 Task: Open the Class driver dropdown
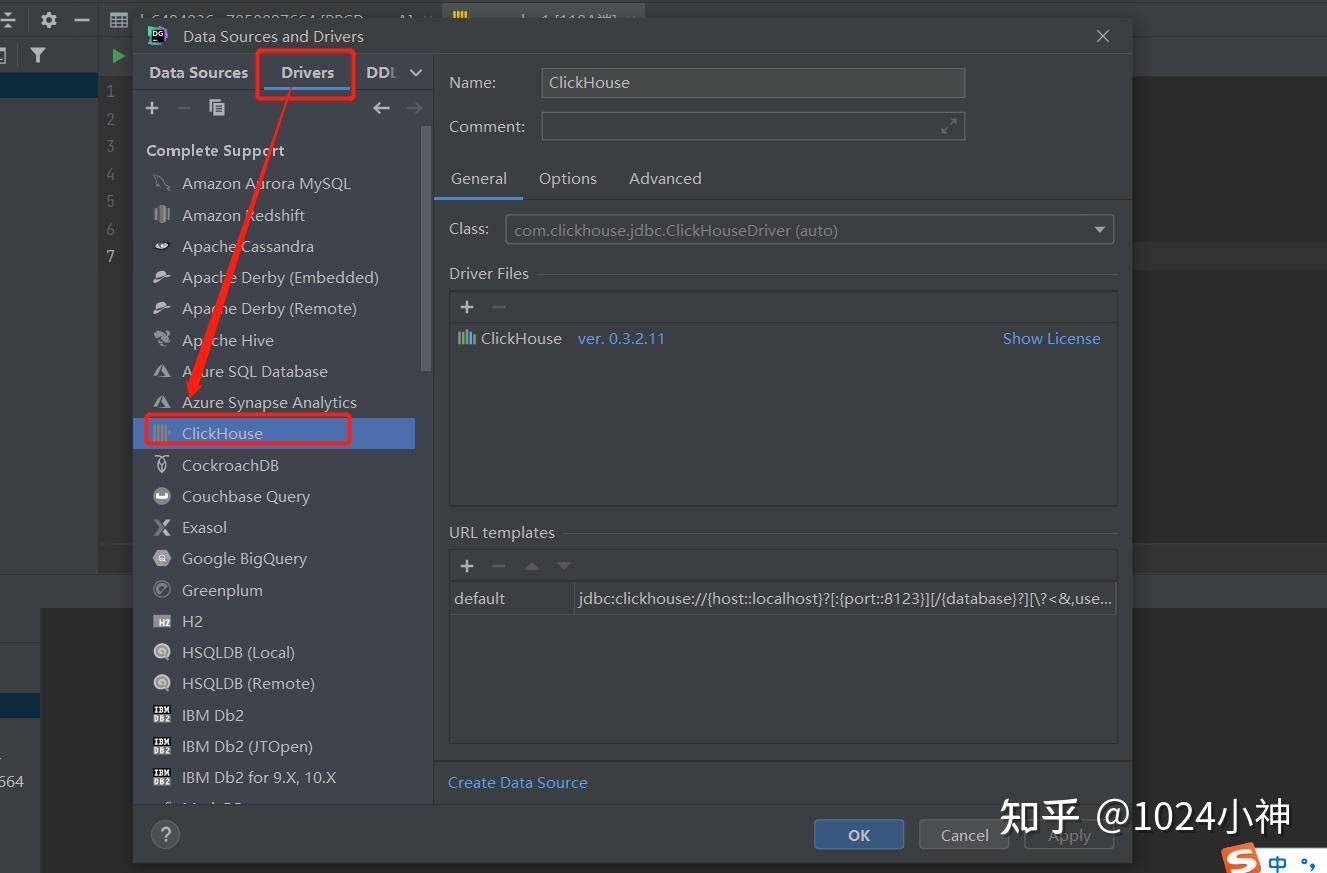1097,229
